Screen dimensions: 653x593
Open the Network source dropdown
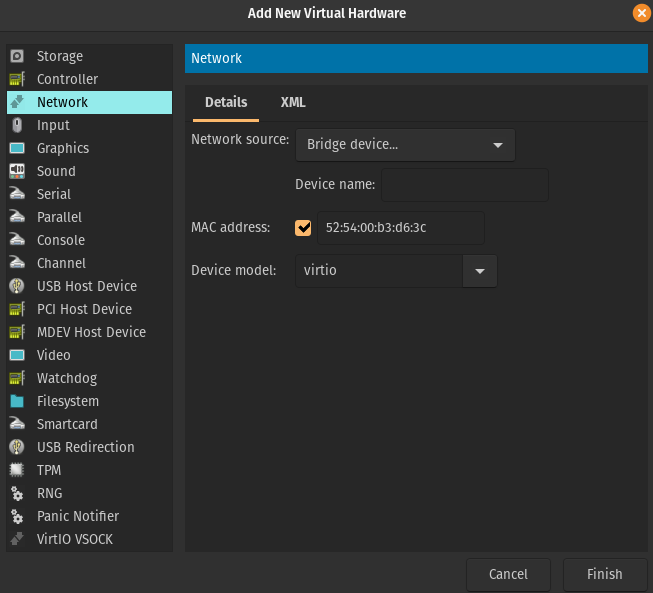(x=405, y=145)
